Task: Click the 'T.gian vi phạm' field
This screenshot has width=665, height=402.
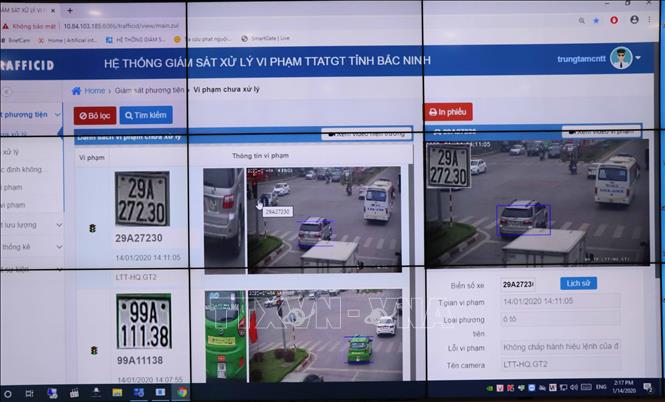Action: (560, 301)
